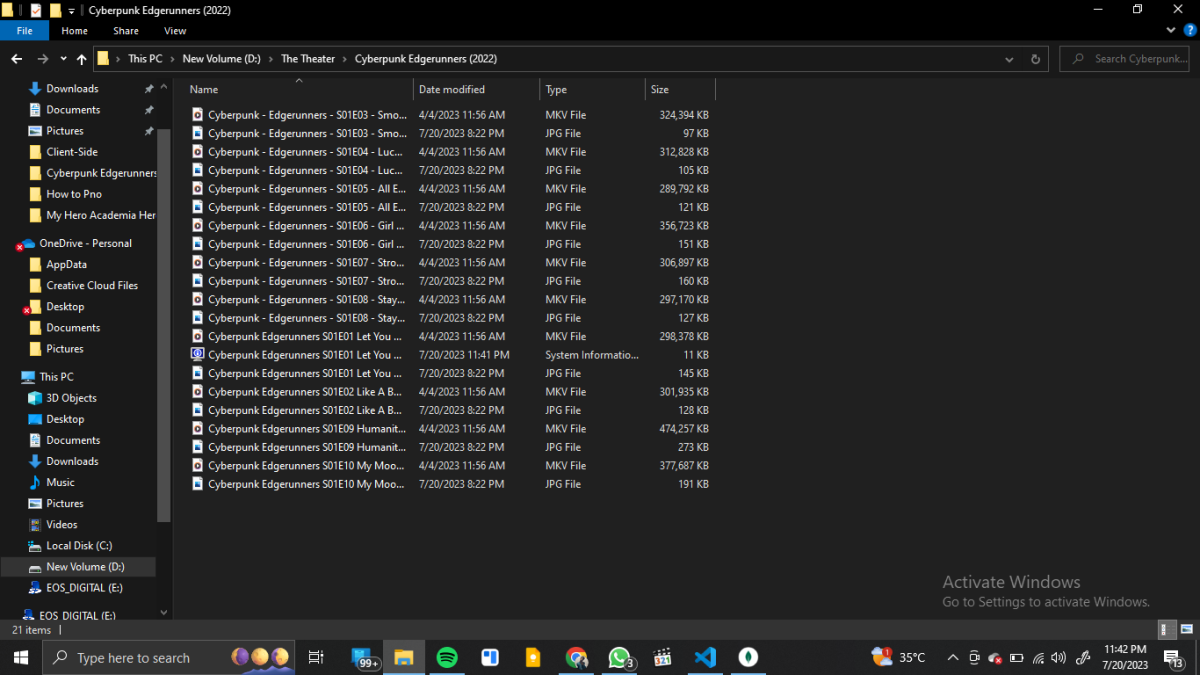Go back with the Back arrow
This screenshot has width=1200, height=675.
tap(17, 59)
